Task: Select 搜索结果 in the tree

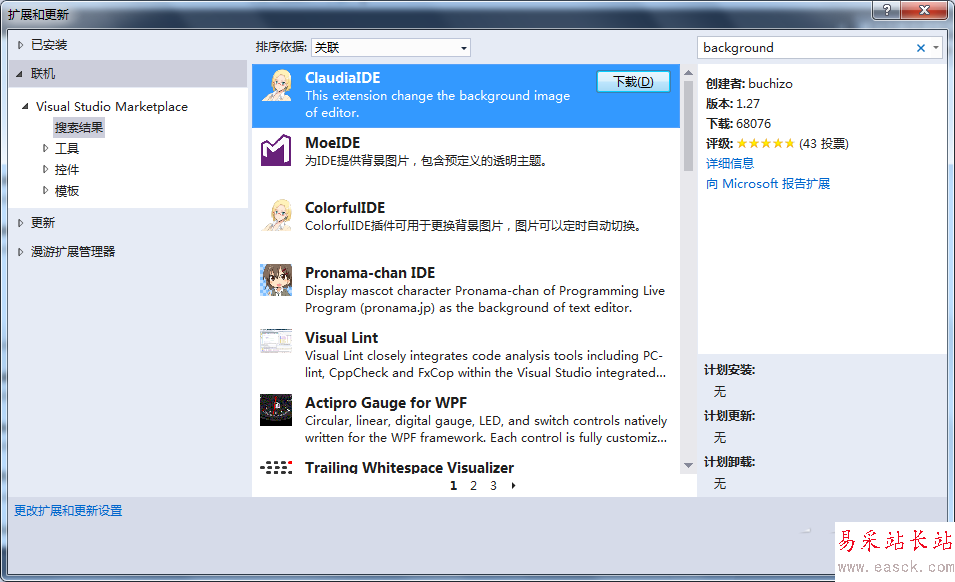Action: point(79,127)
